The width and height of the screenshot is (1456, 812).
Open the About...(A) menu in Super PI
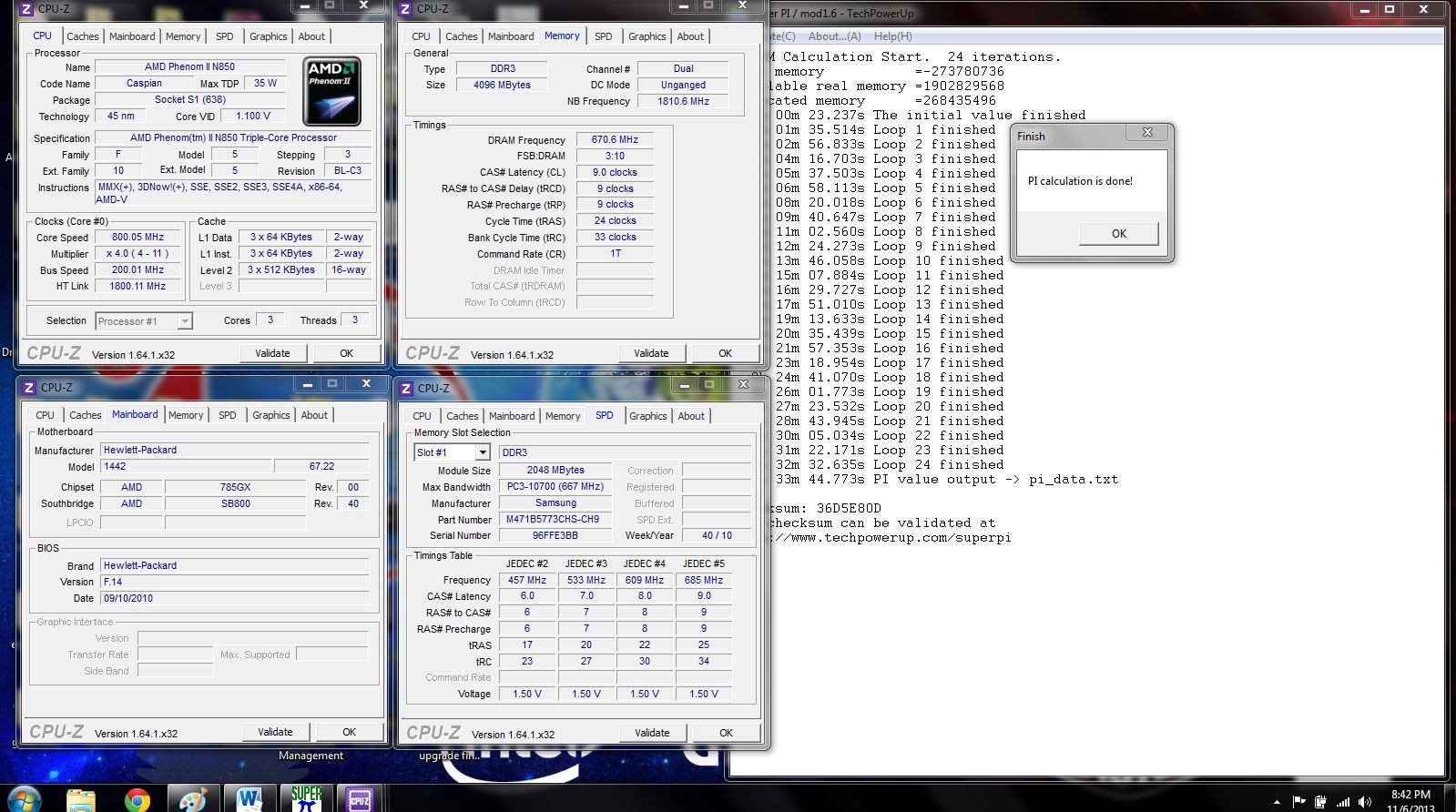point(834,36)
